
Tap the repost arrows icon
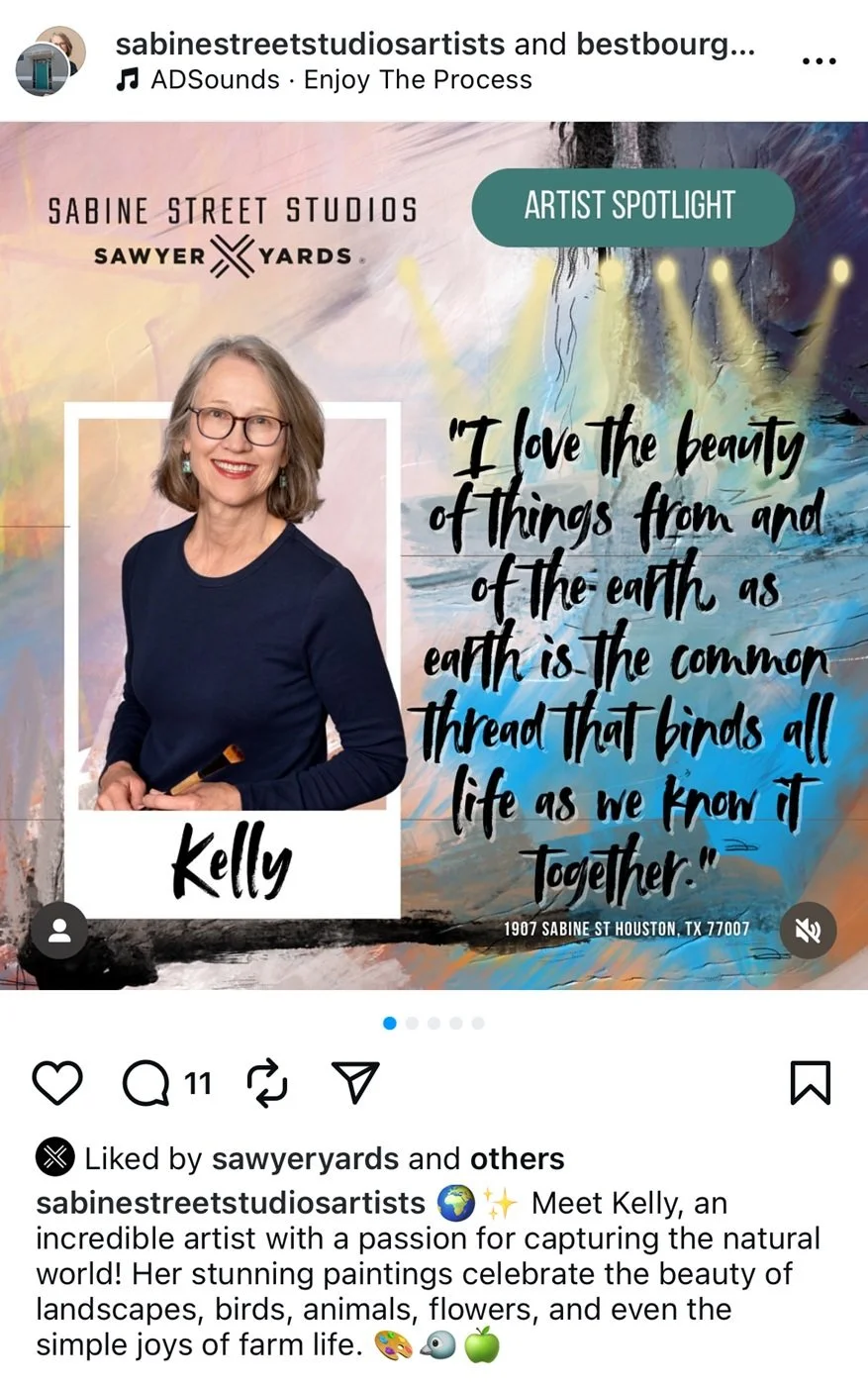pyautogui.click(x=267, y=1083)
